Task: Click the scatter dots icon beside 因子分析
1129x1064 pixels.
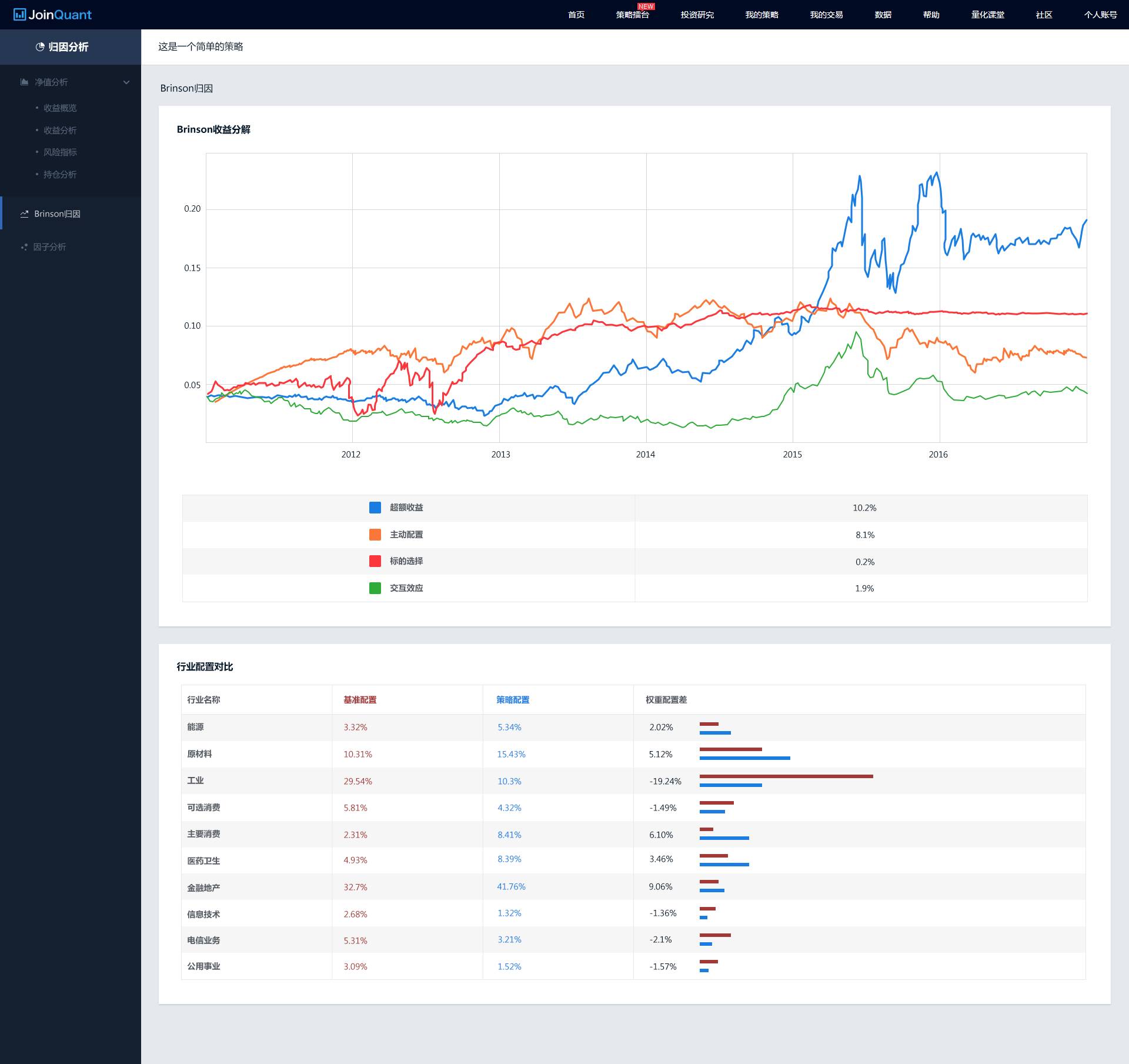Action: (24, 247)
